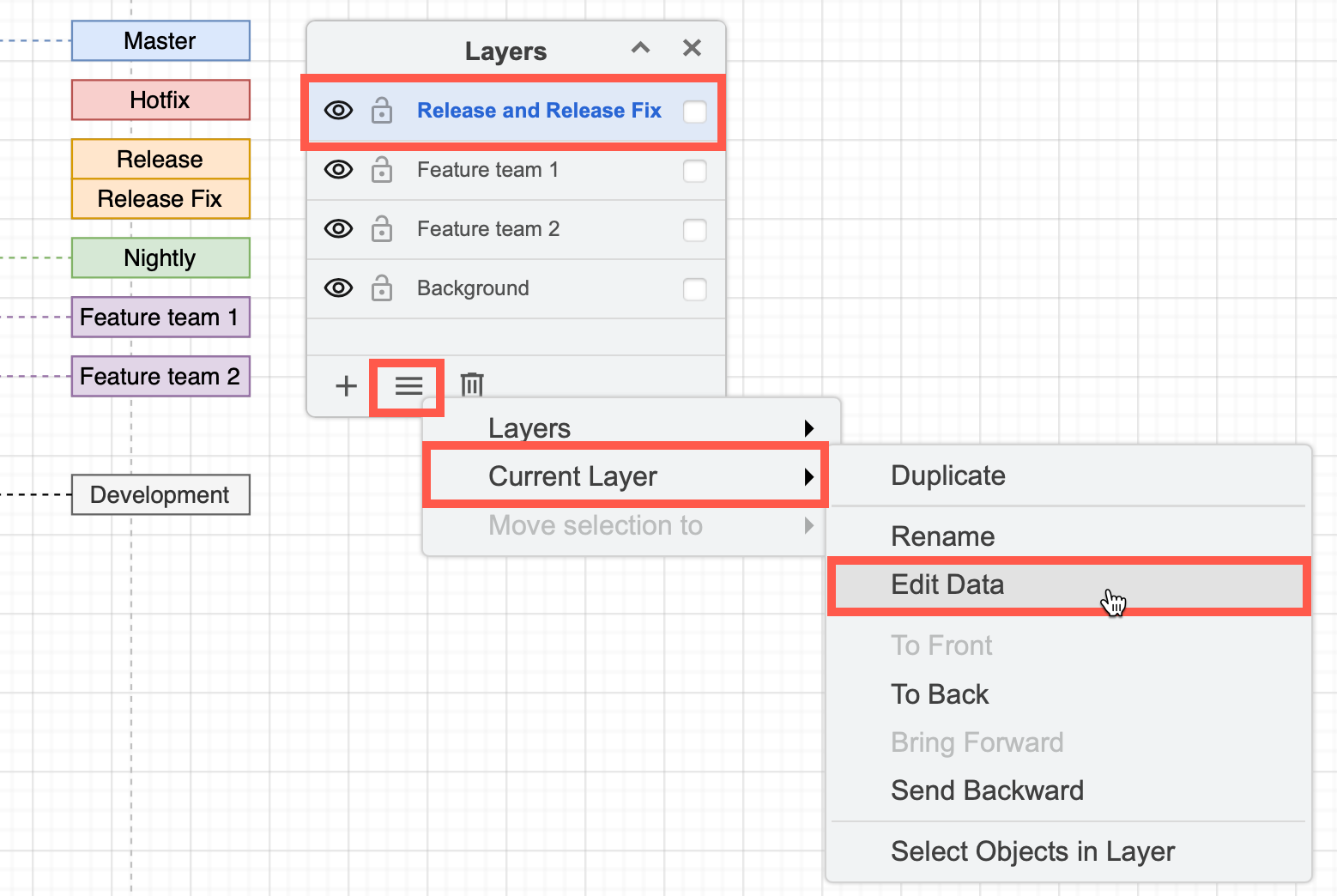Click the lock icon beside Feature team 1
Image resolution: width=1337 pixels, height=896 pixels.
pyautogui.click(x=381, y=170)
